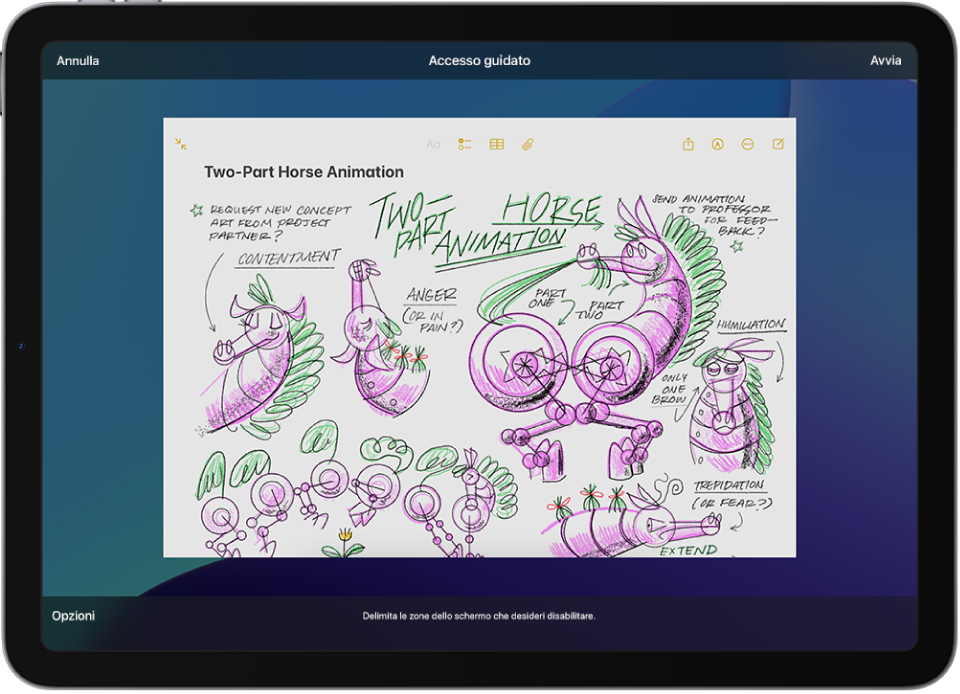Viewport: 960px width, 694px height.
Task: Tap Annulla to cancel Guided Access
Action: [x=78, y=61]
